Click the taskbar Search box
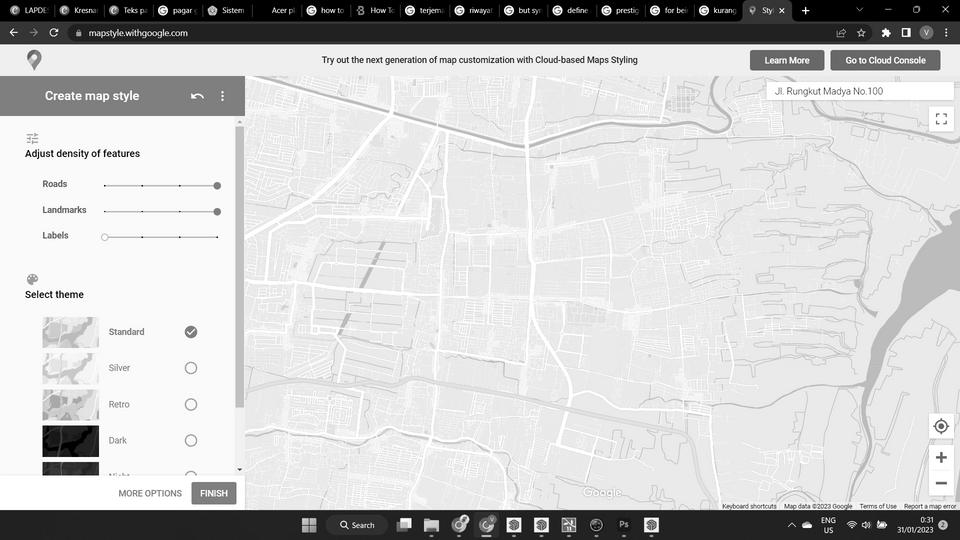 pos(358,525)
